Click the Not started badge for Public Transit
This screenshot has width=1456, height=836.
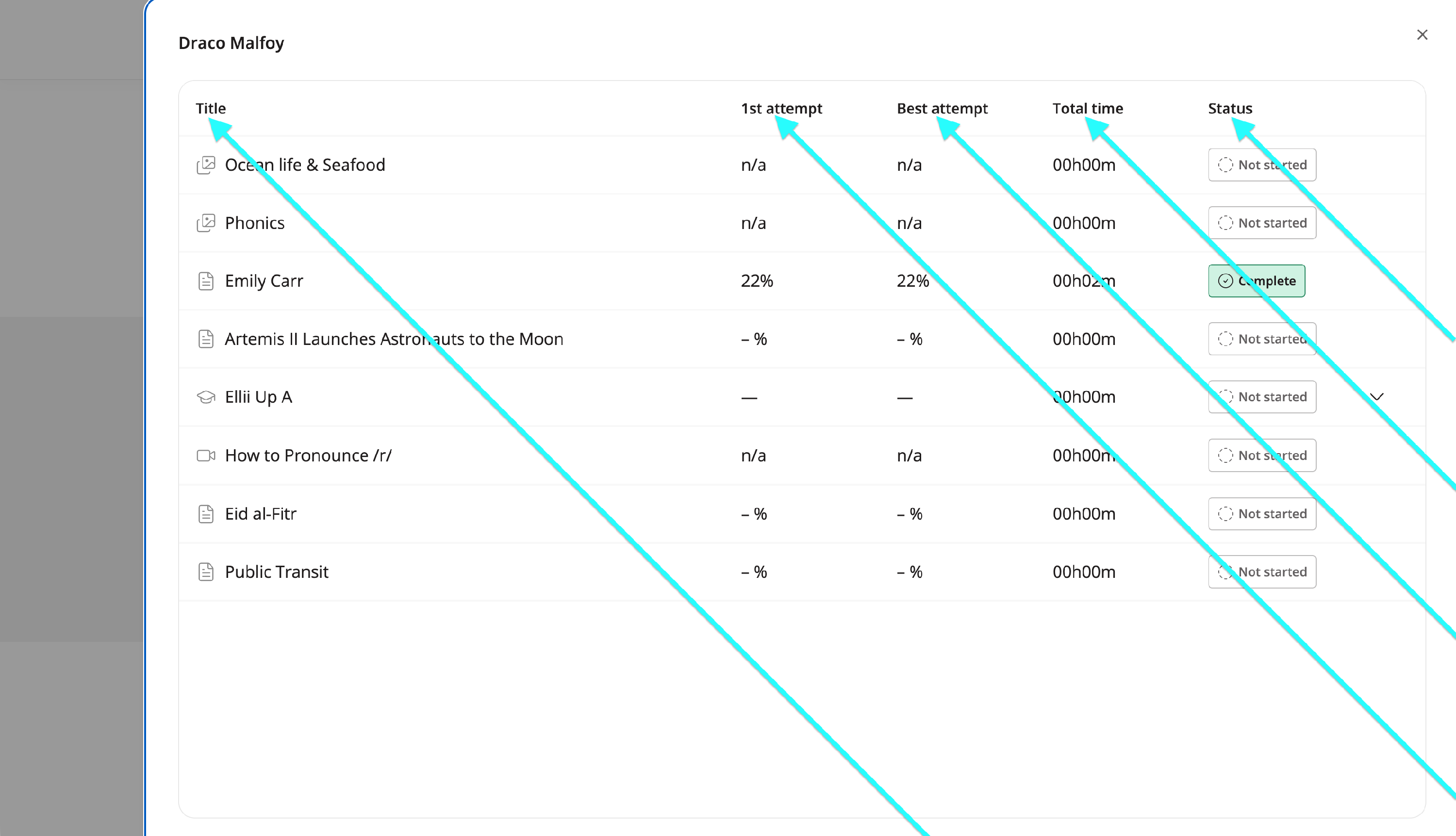(x=1262, y=572)
